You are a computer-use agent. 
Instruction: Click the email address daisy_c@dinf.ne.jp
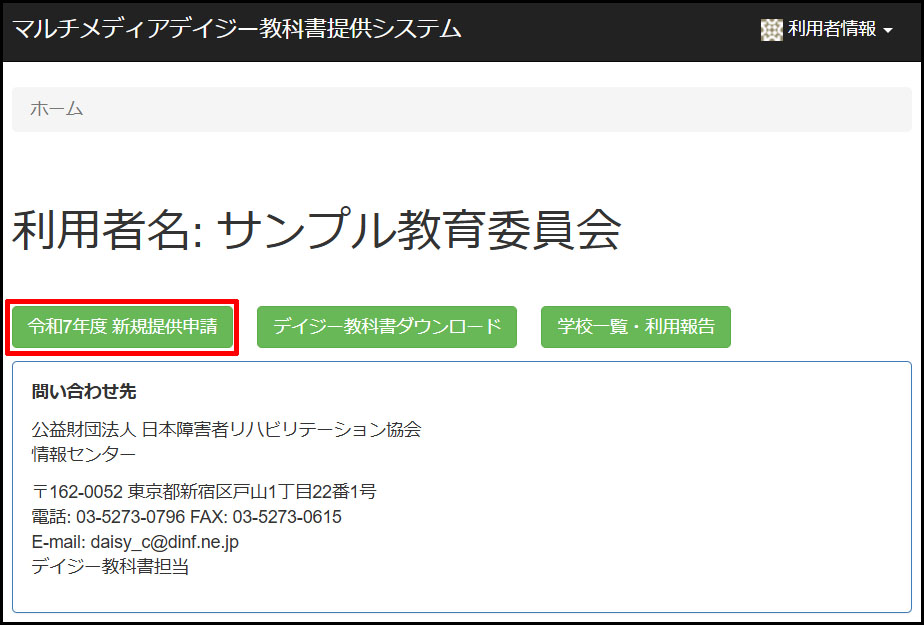coord(164,542)
